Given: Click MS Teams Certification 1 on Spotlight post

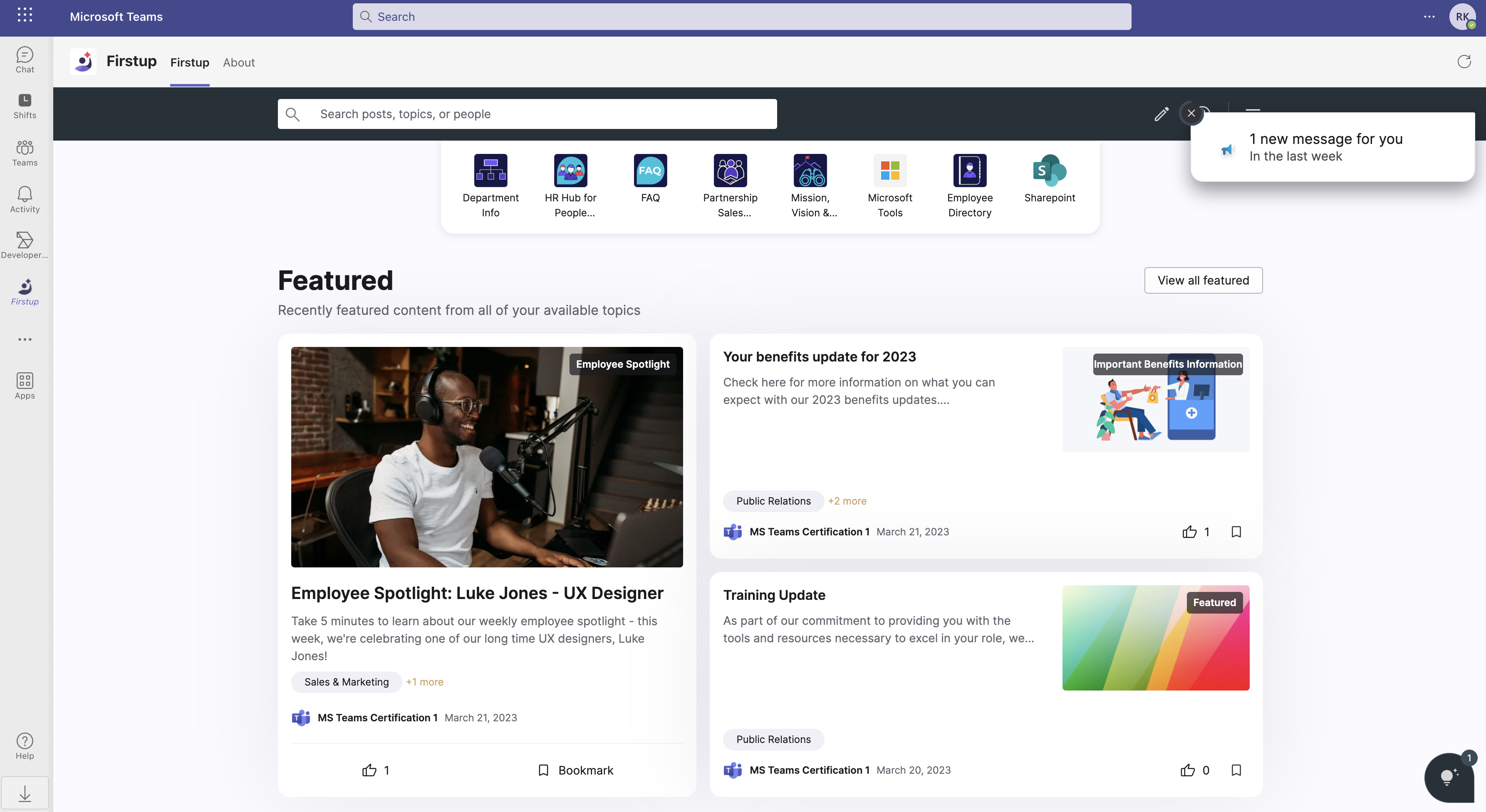Looking at the screenshot, I should 377,718.
